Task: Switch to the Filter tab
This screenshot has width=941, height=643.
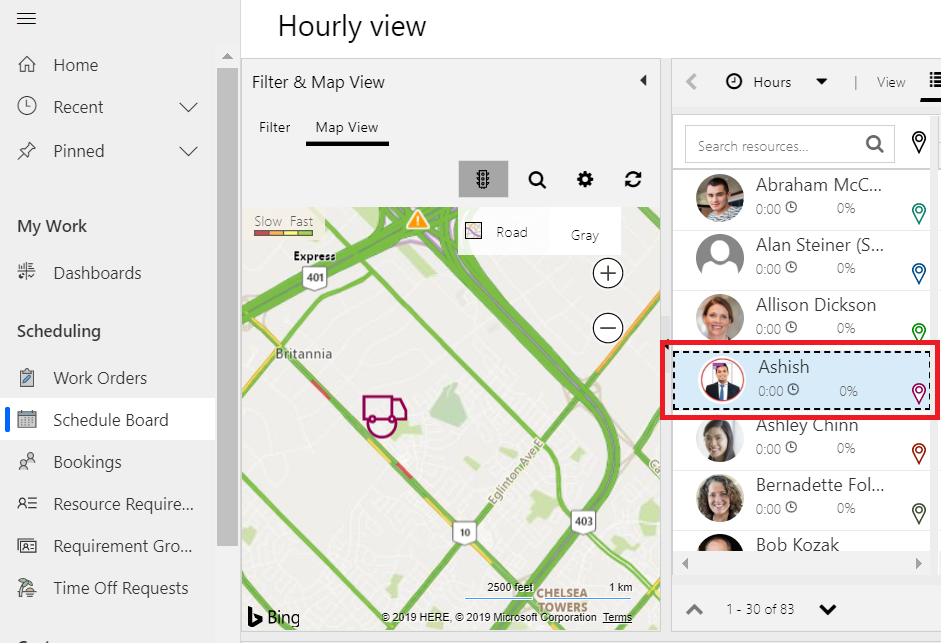Action: (274, 127)
